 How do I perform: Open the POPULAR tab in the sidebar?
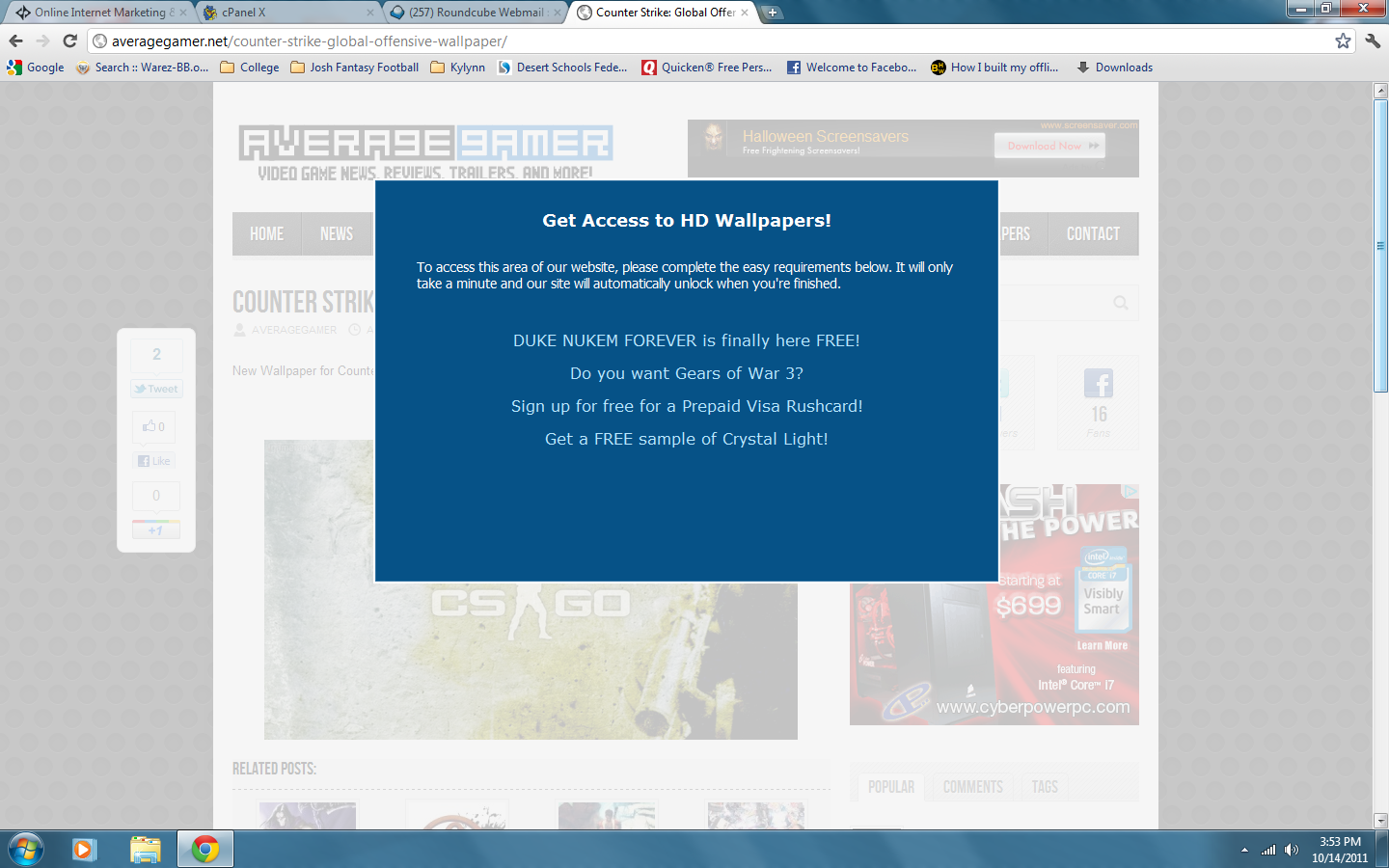tap(891, 787)
